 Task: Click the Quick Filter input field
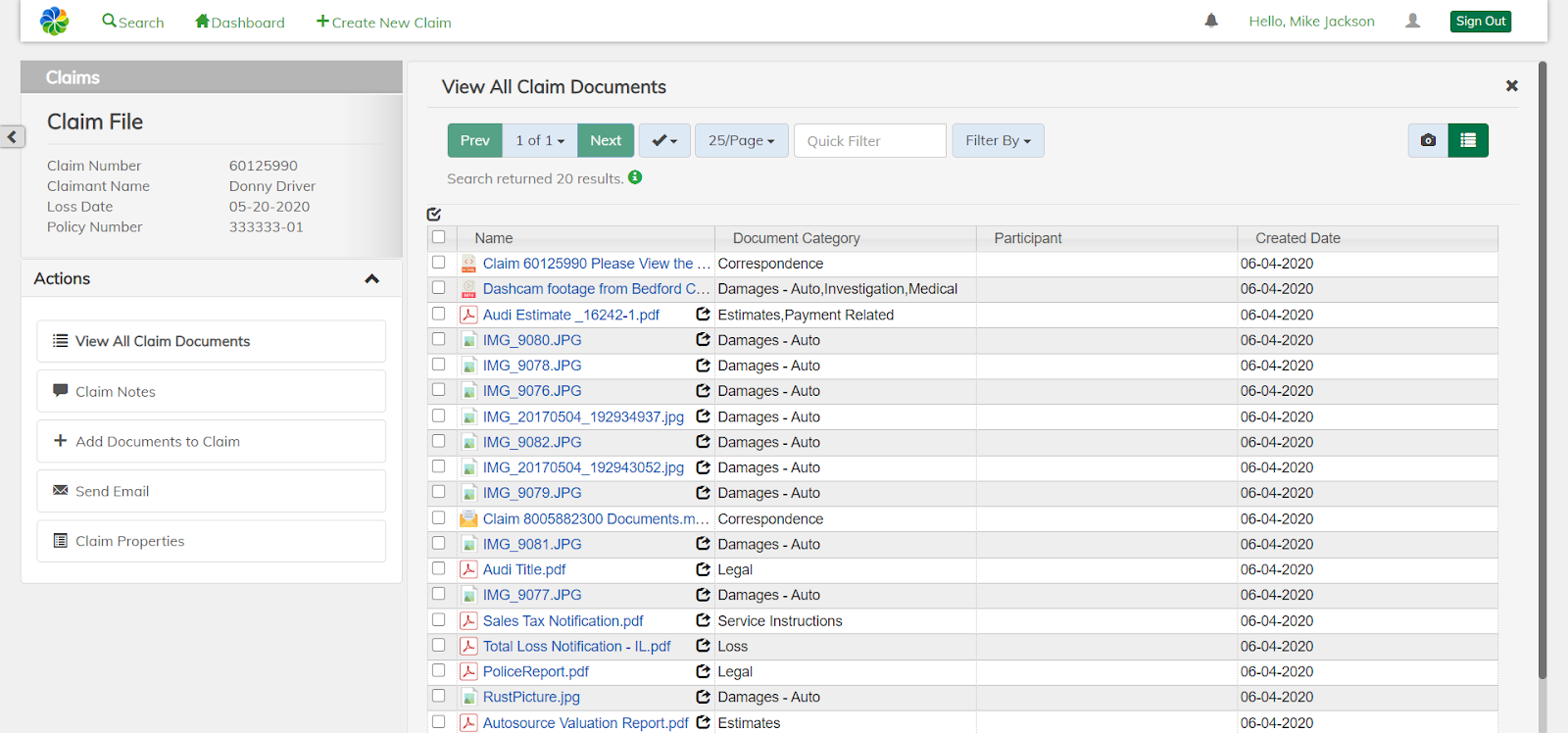click(x=869, y=140)
